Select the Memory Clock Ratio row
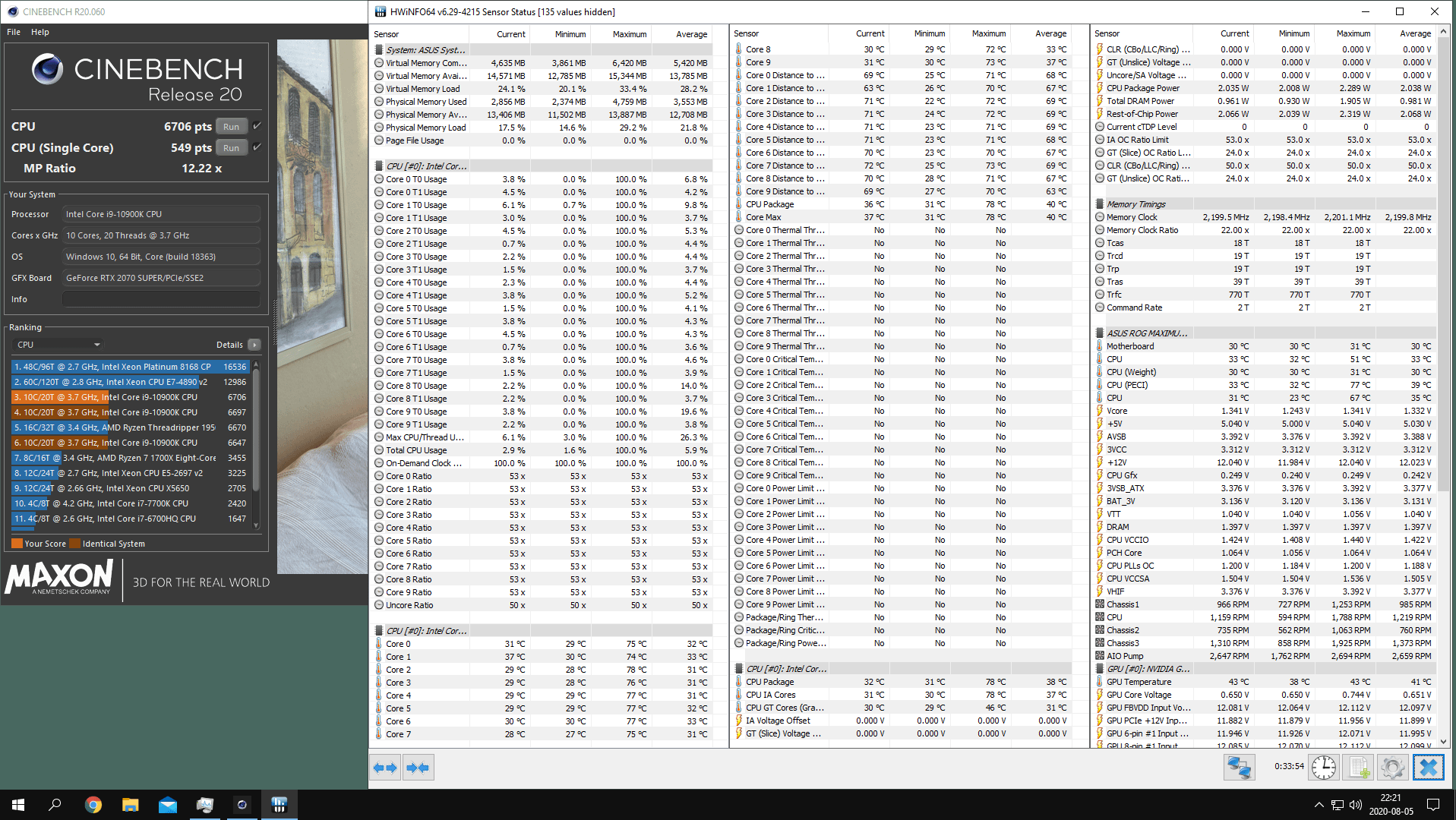Image resolution: width=1456 pixels, height=820 pixels. 1265,230
